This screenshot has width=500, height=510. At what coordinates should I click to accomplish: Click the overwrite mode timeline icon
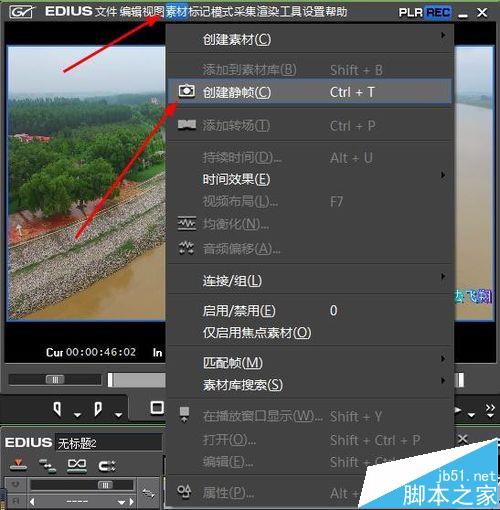19,464
